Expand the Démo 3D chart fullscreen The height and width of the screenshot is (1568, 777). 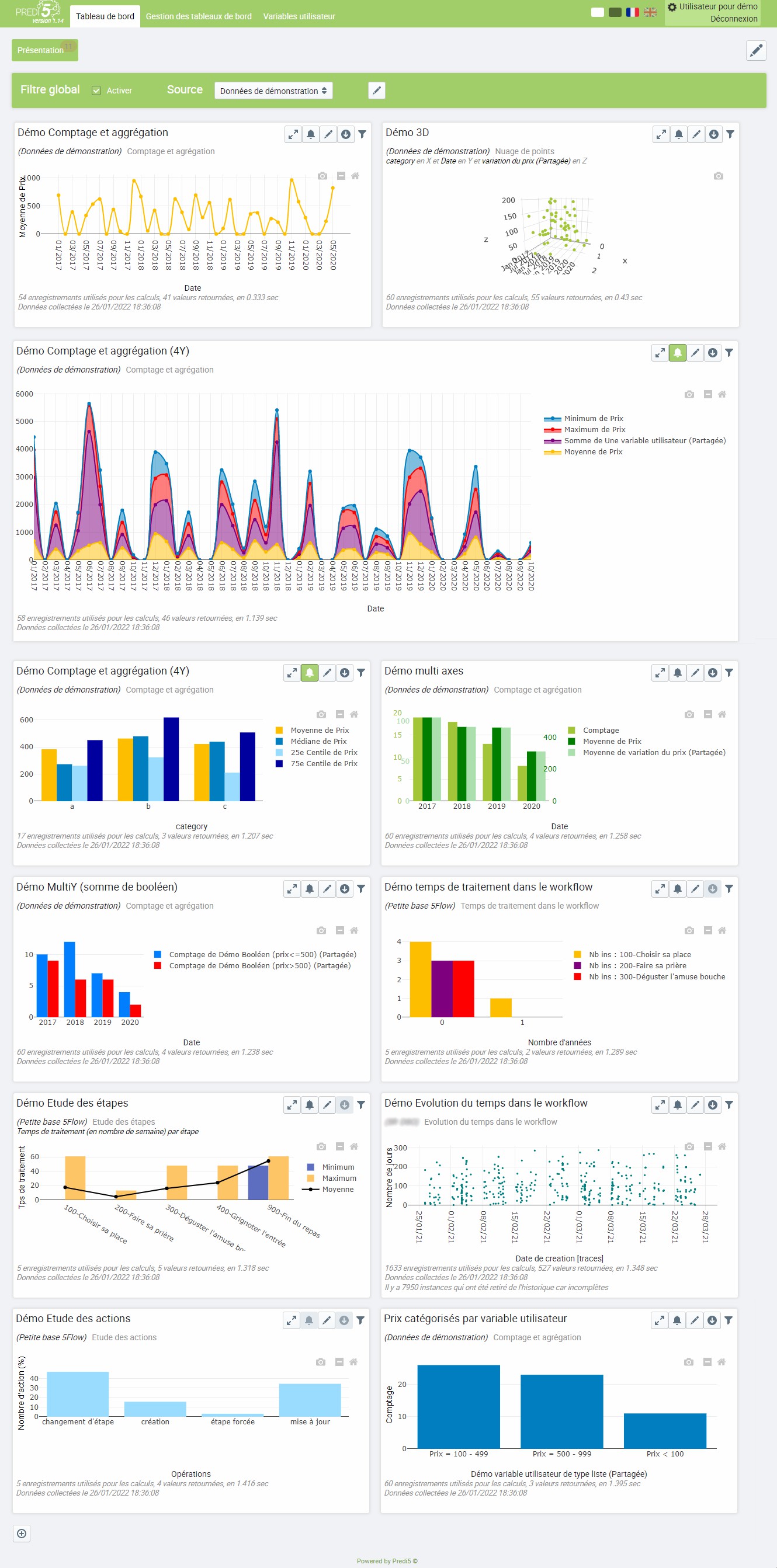pos(661,134)
